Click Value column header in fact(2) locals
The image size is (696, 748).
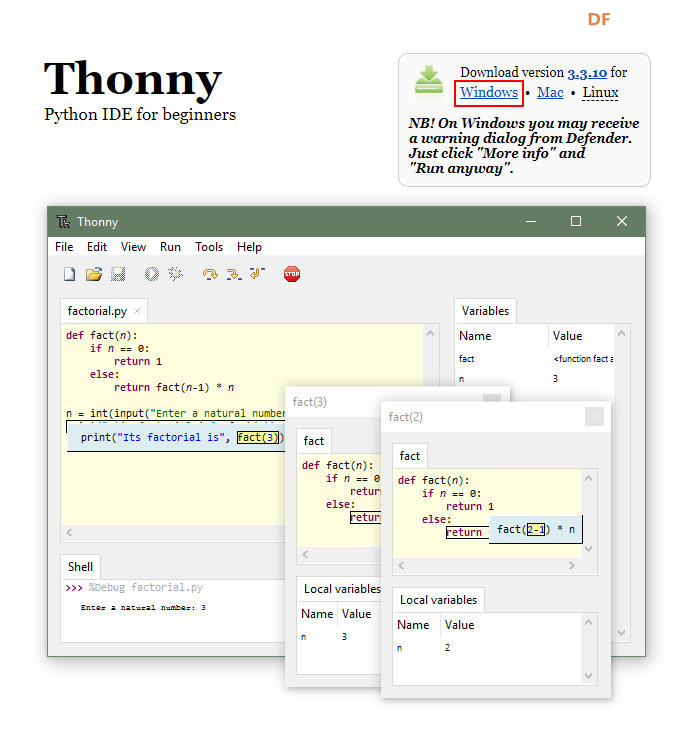coord(511,625)
